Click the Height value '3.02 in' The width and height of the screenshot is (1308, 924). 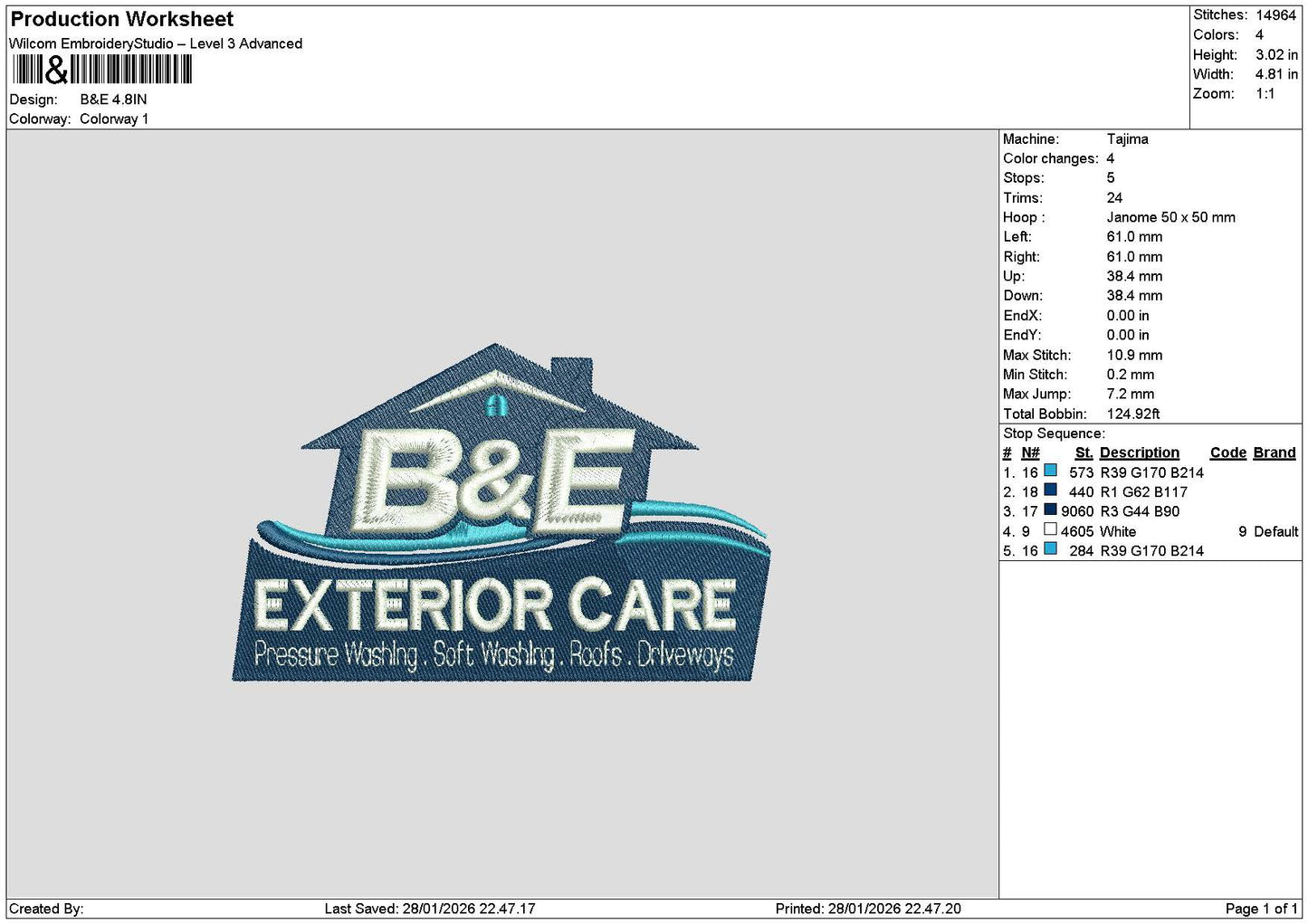[1276, 54]
